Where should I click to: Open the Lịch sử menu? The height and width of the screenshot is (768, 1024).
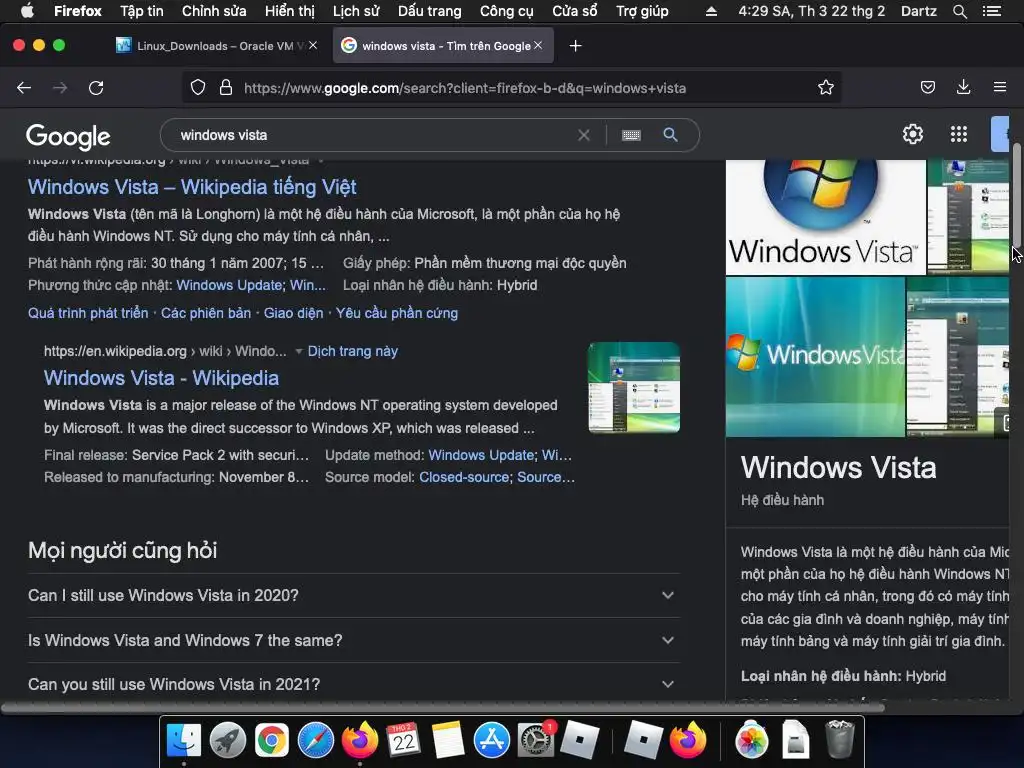(356, 11)
